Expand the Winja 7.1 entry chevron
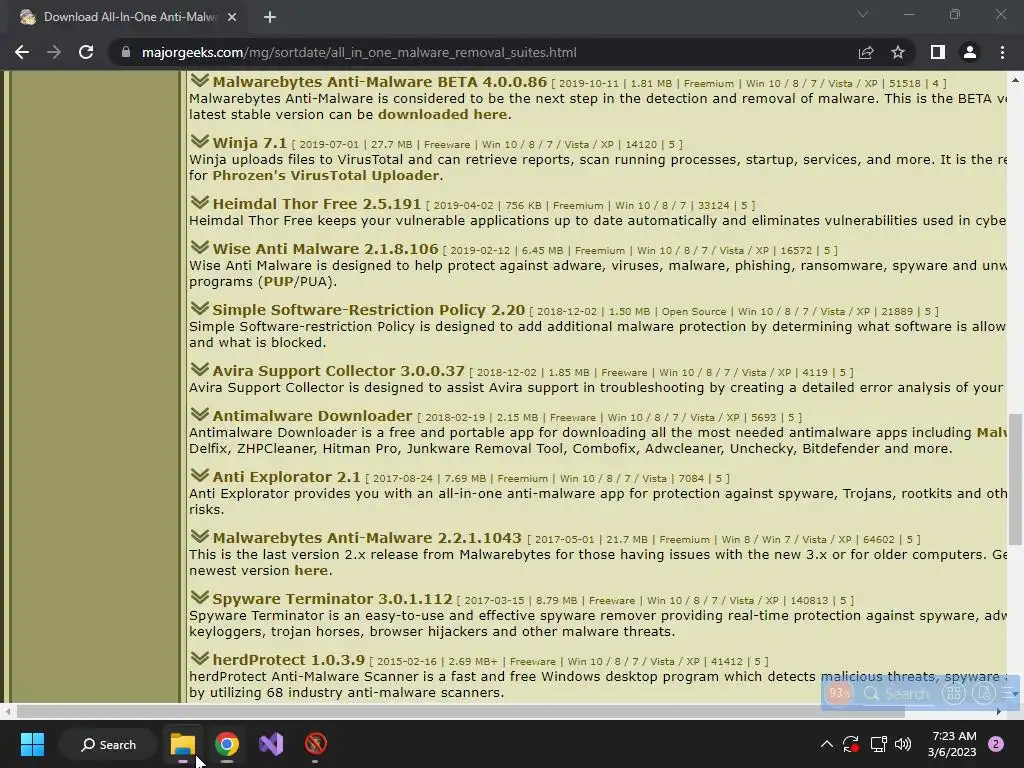The width and height of the screenshot is (1024, 768). pos(200,142)
